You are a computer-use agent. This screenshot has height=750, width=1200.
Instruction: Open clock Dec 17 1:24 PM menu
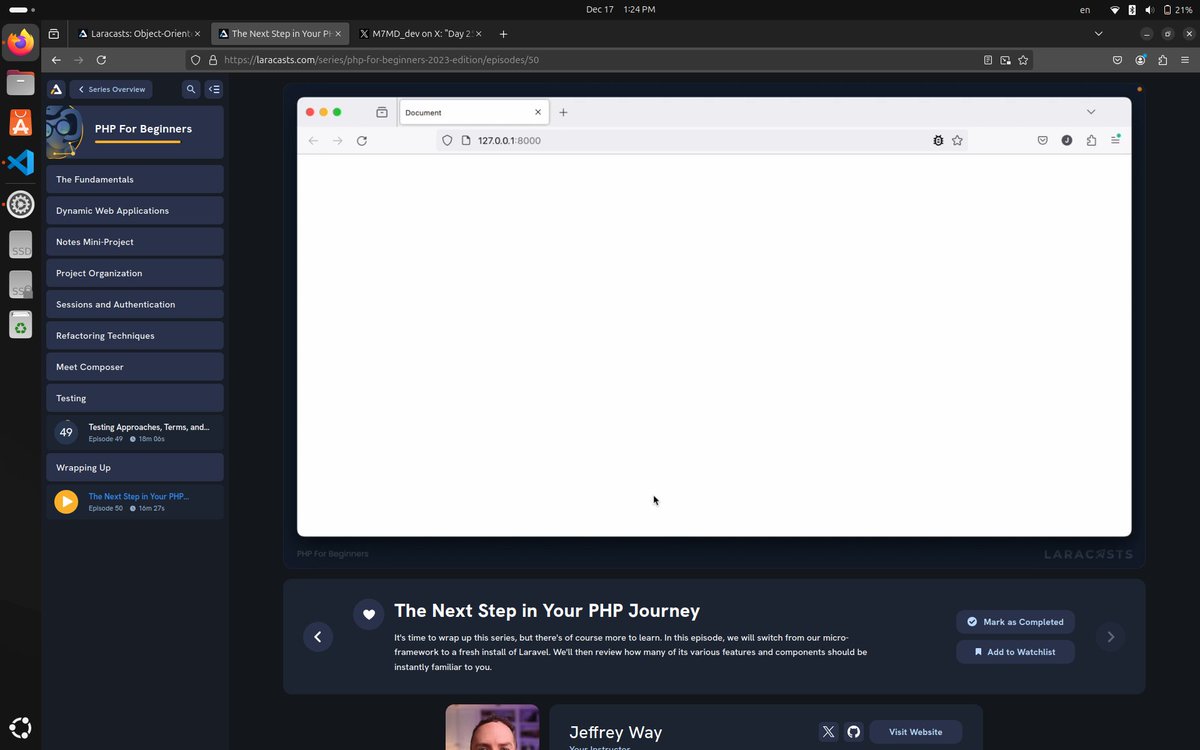[x=621, y=9]
